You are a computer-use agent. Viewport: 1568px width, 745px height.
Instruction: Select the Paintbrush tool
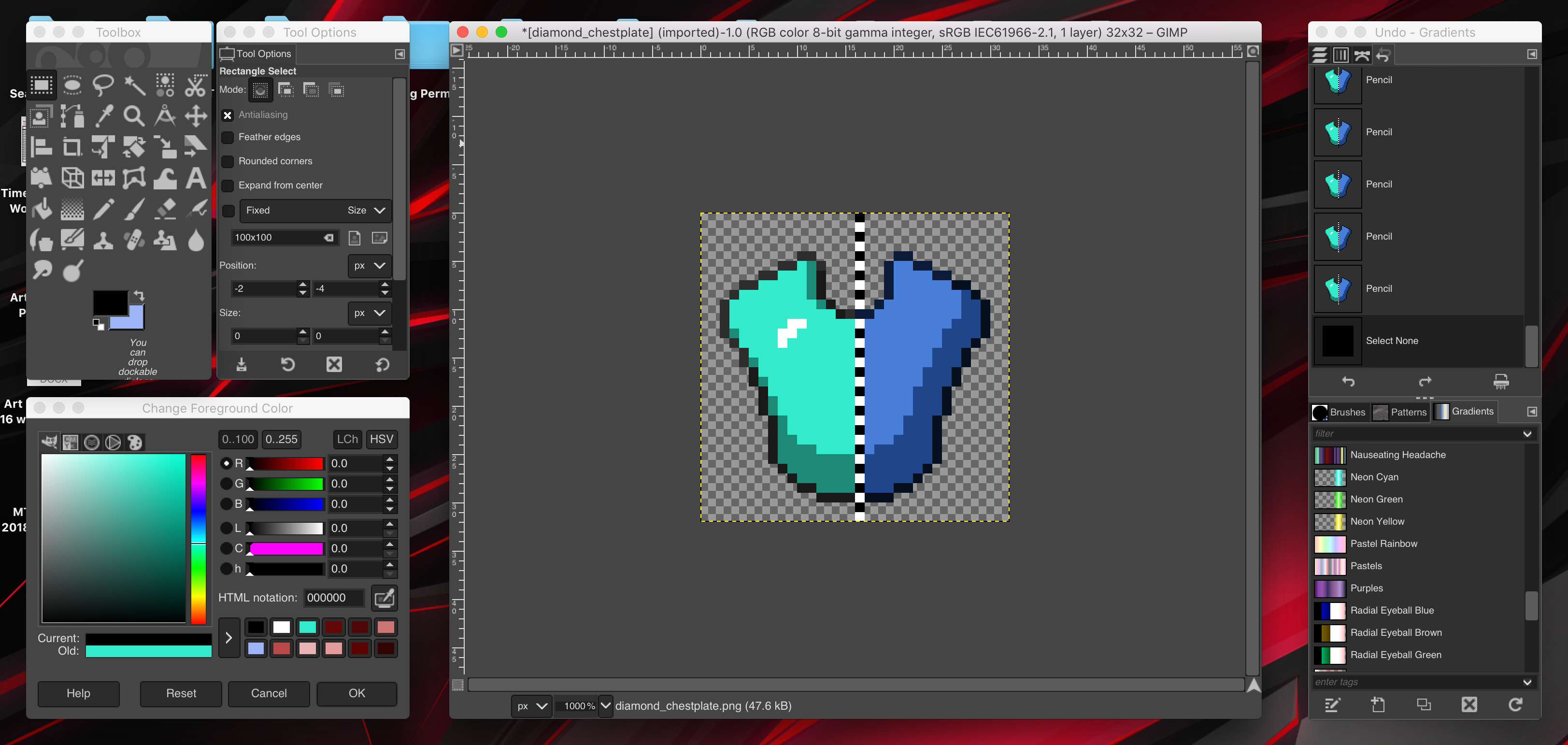coord(134,209)
